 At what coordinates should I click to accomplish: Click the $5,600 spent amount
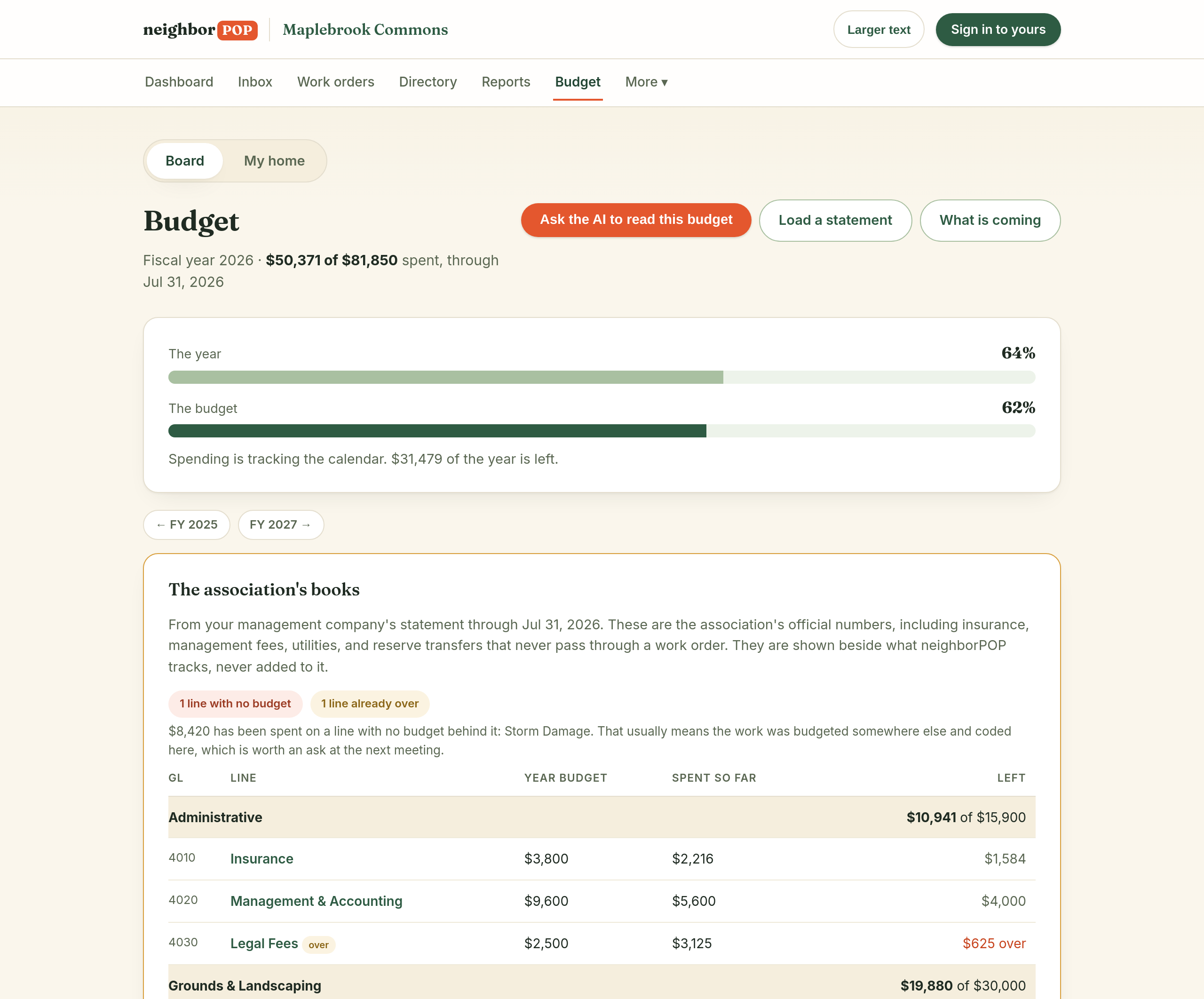point(694,901)
